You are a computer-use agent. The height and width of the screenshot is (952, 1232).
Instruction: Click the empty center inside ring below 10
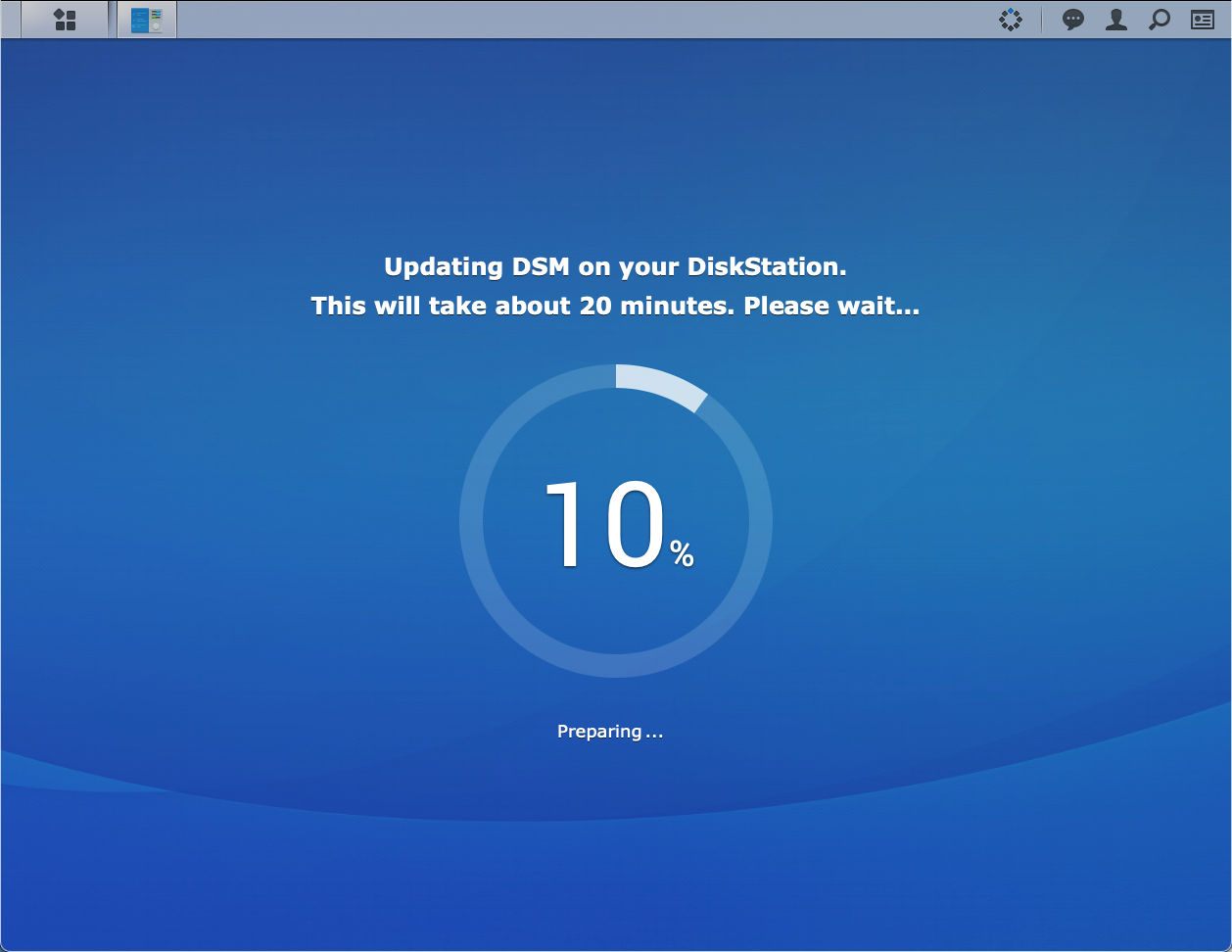pos(616,612)
